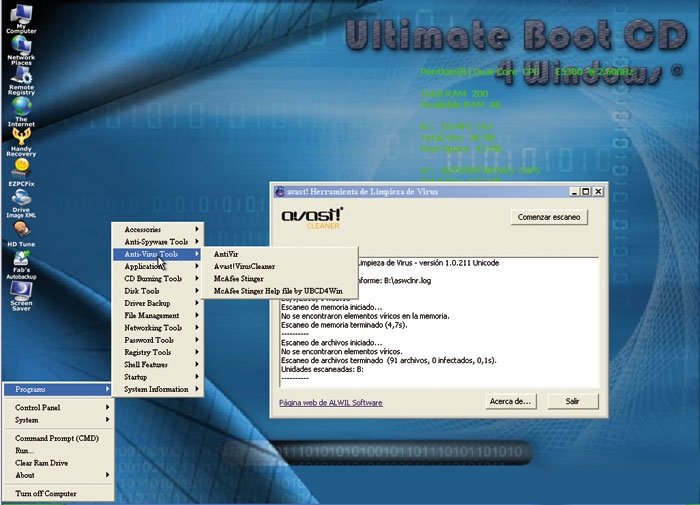Minimize the avast! cleaner window

(x=575, y=192)
